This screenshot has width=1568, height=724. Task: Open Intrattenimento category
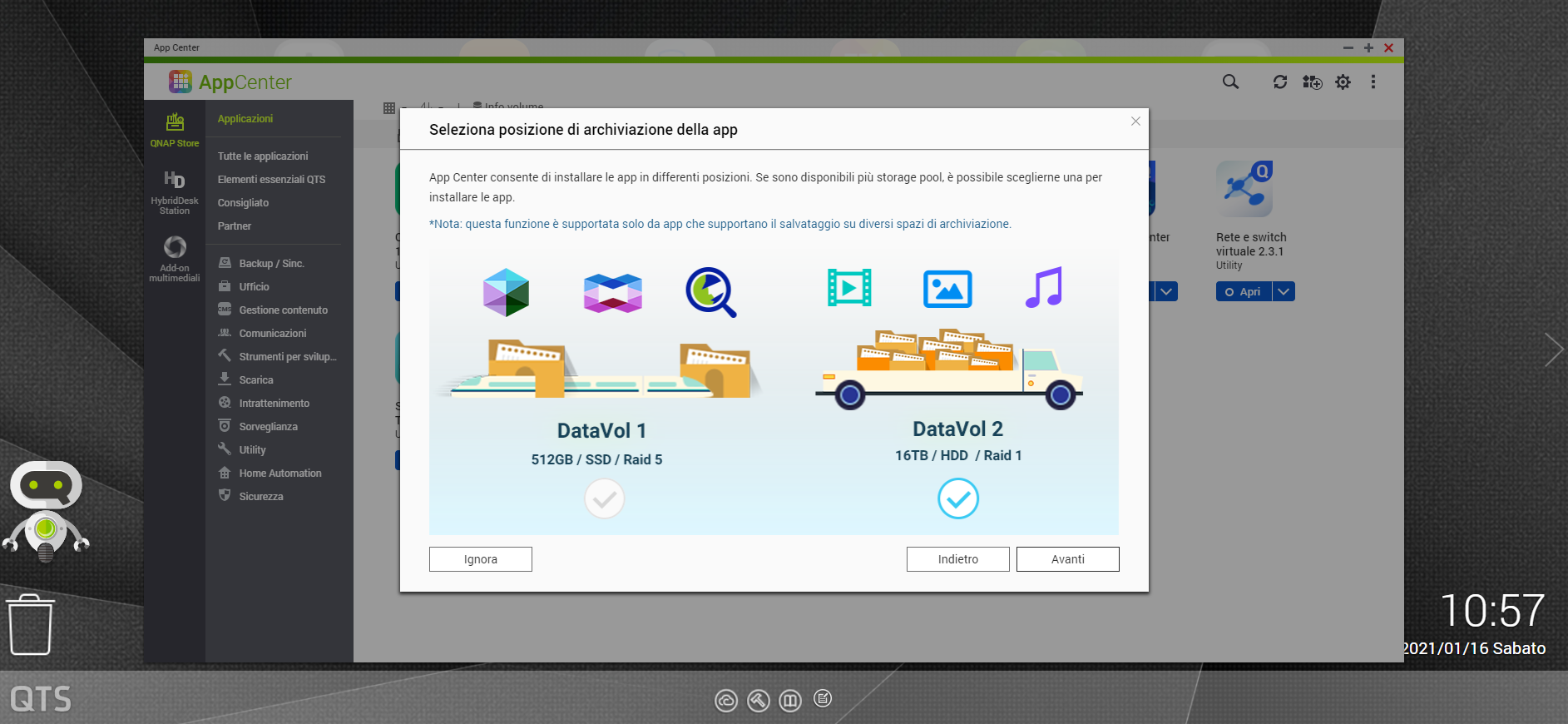pos(275,403)
